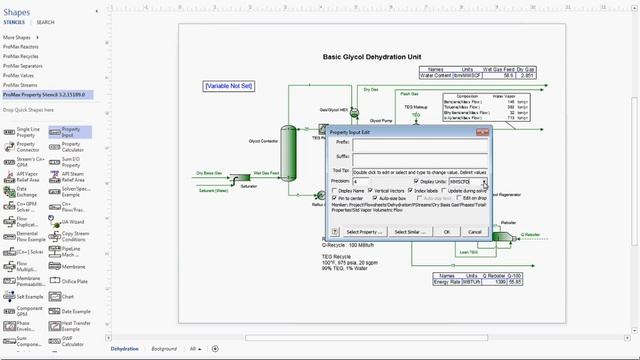
Task: Enable the Edit on drop checkbox
Action: point(459,198)
